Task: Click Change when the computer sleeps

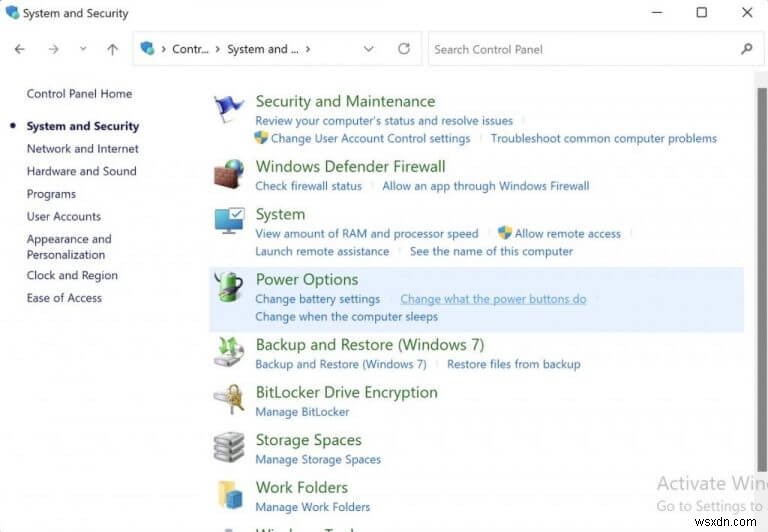Action: point(346,316)
